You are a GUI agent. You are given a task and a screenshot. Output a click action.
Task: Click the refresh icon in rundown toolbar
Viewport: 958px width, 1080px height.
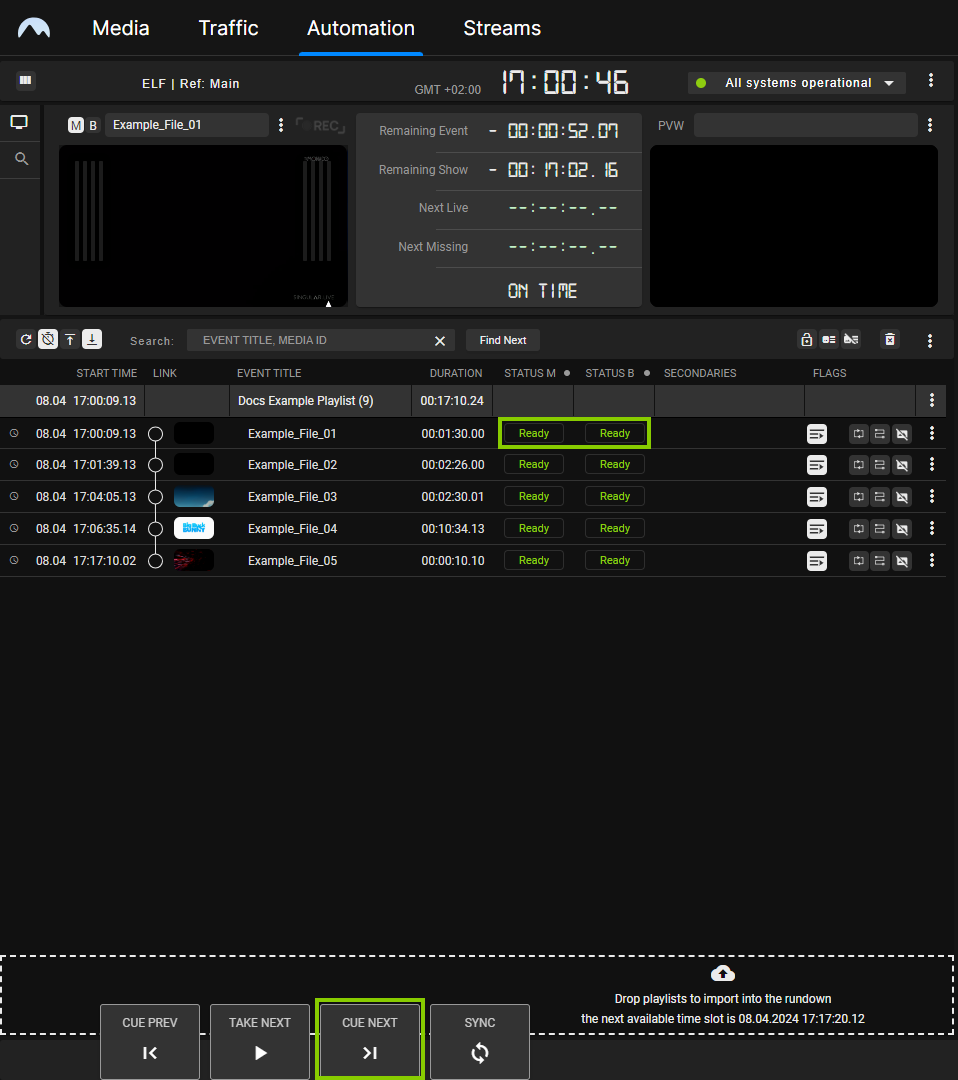(x=26, y=340)
